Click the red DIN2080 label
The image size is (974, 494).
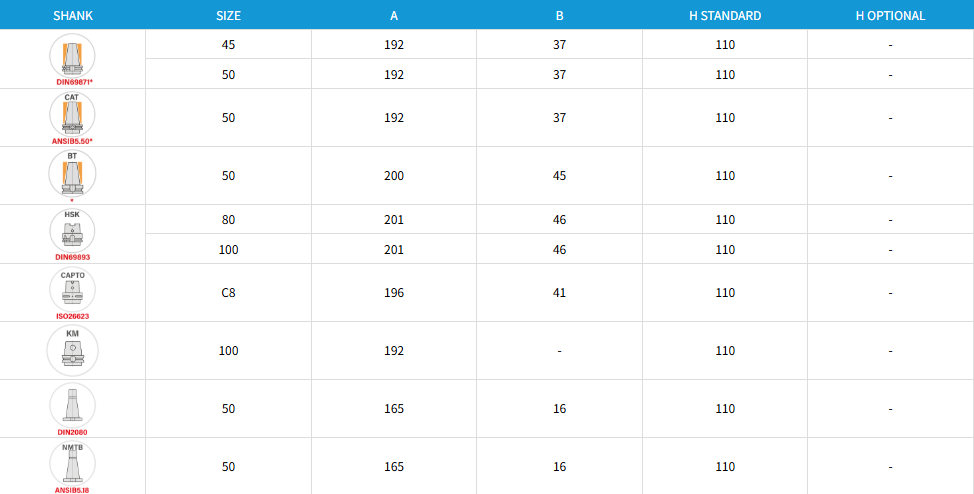(x=73, y=432)
